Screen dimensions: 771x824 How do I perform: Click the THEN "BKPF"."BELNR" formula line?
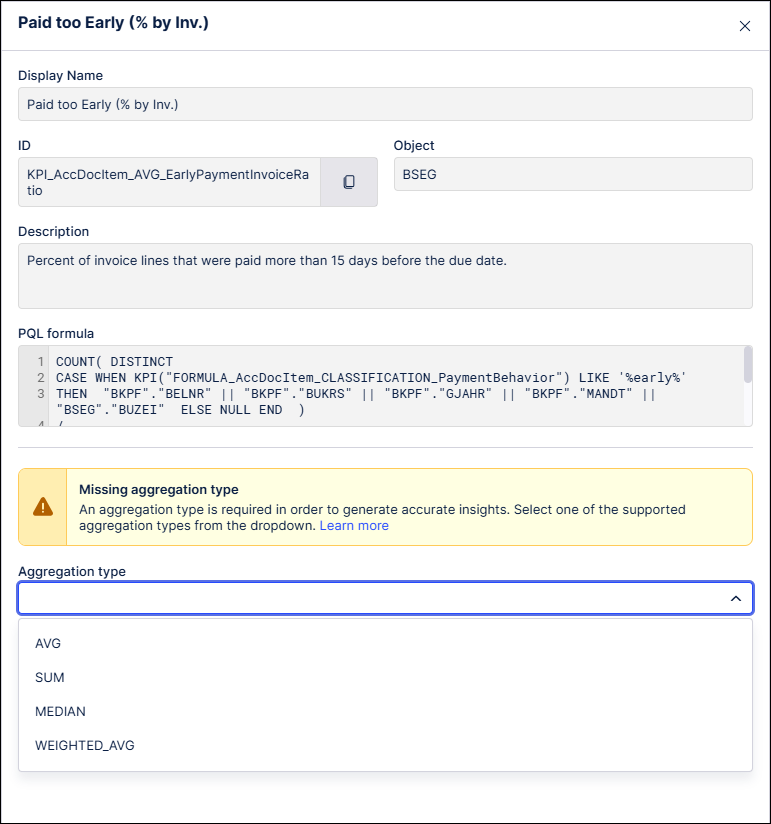tap(356, 394)
